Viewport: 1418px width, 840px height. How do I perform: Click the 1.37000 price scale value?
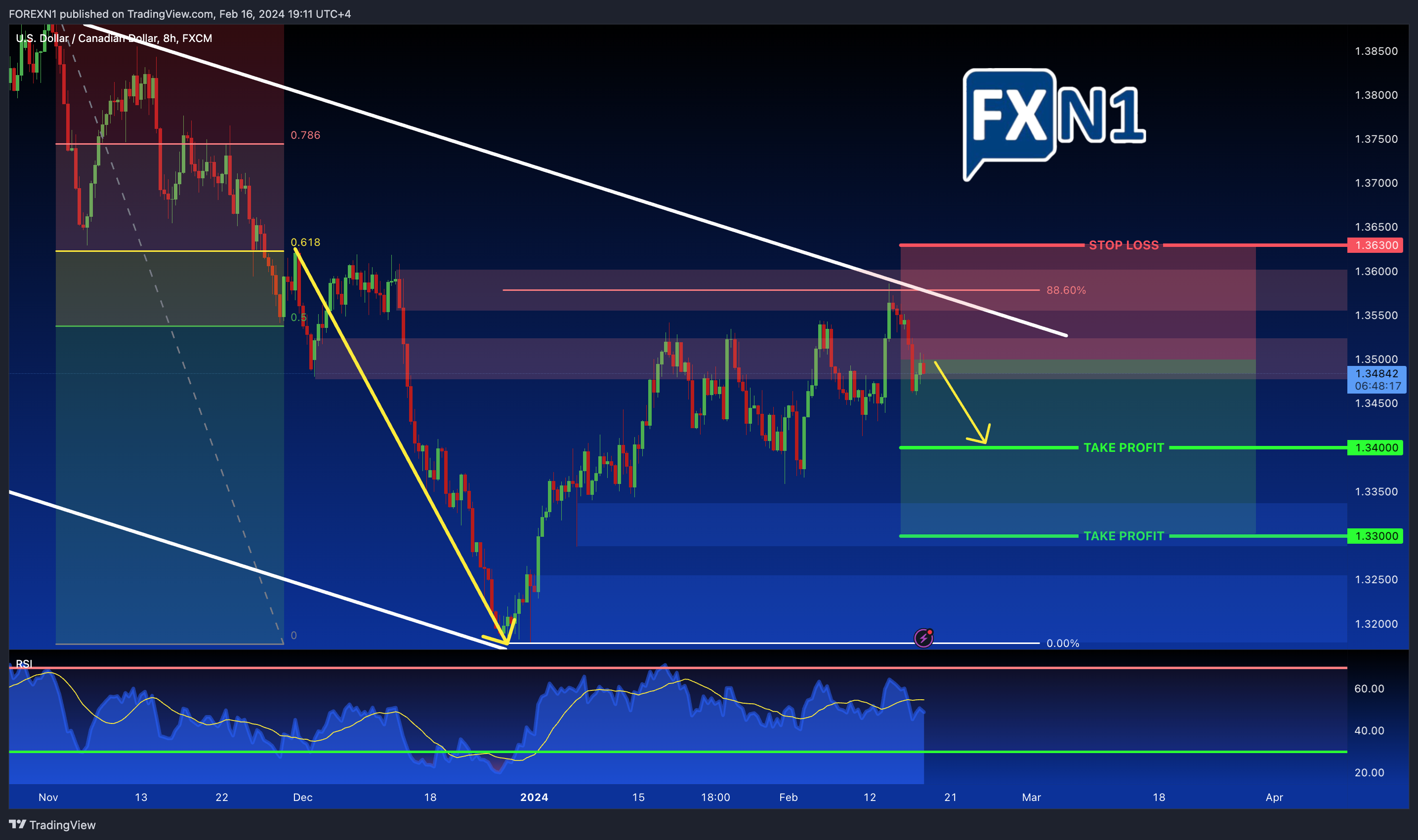pos(1376,183)
